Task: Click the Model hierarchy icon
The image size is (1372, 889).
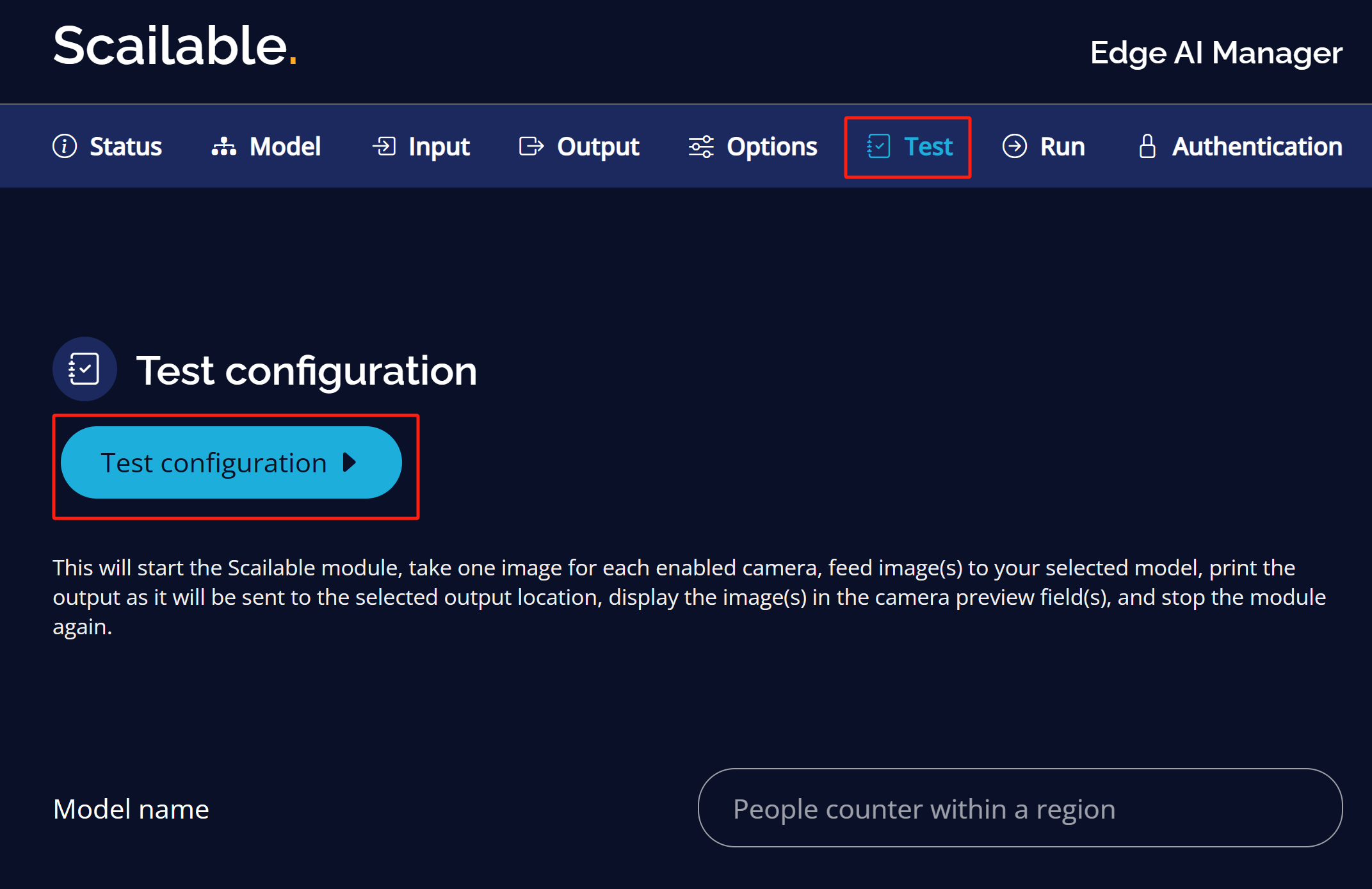Action: click(x=224, y=147)
